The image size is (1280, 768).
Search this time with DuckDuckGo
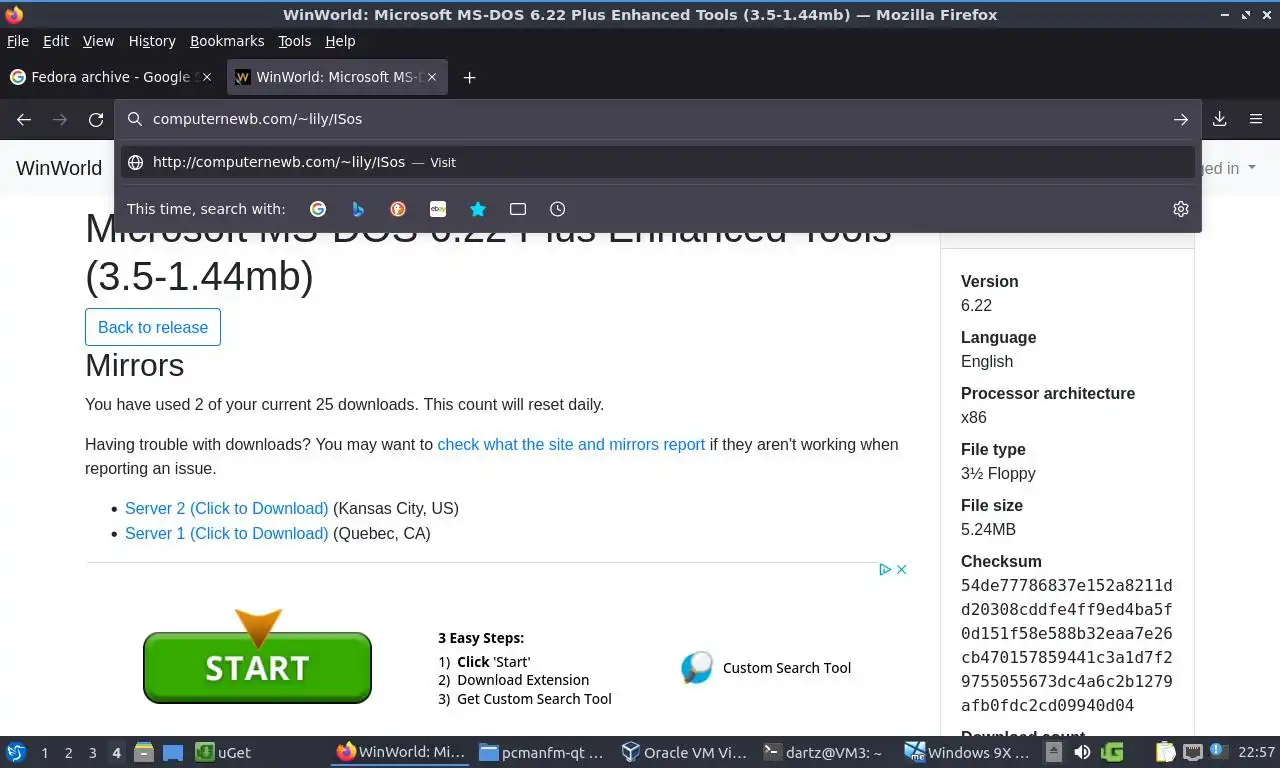[398, 209]
